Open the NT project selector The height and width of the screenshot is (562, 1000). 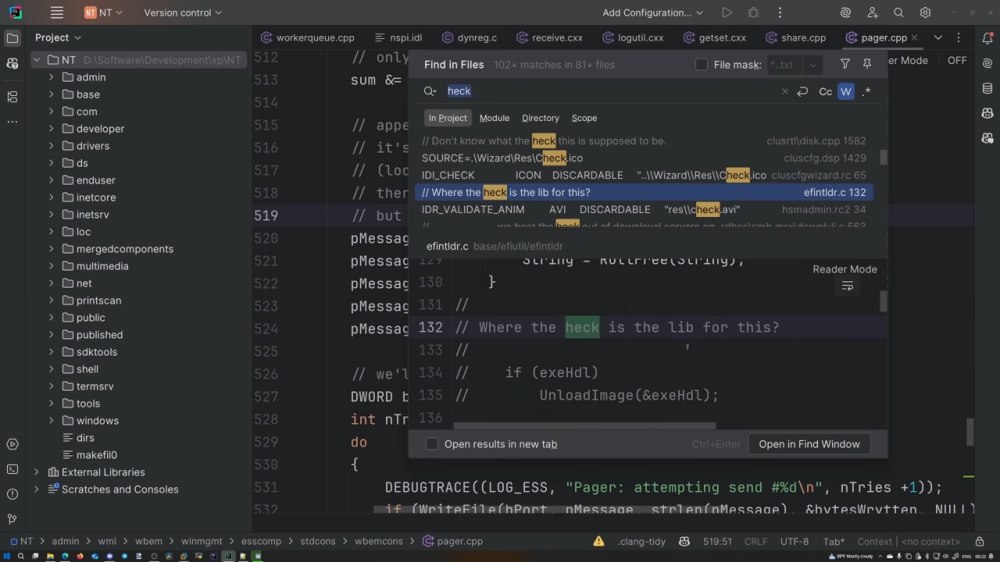pyautogui.click(x=103, y=13)
